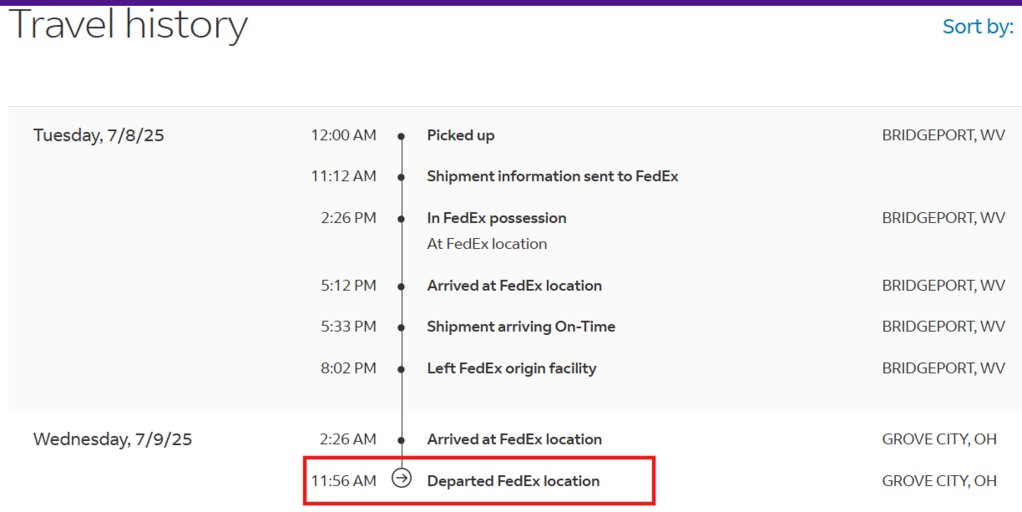Click BRIDGEPORT, WV location beside Picked up

[943, 135]
